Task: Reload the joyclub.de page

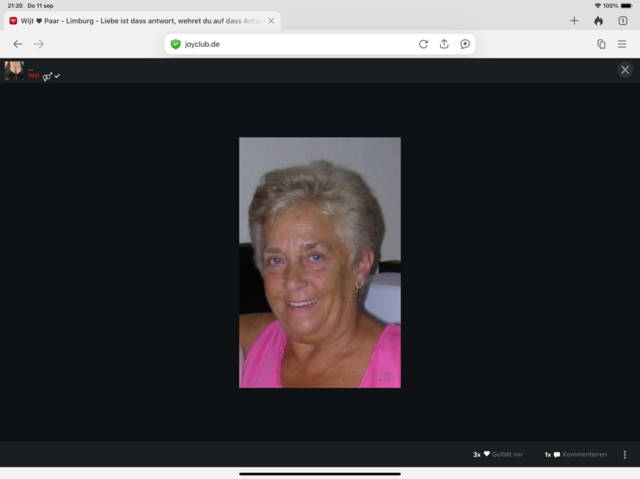Action: 423,44
